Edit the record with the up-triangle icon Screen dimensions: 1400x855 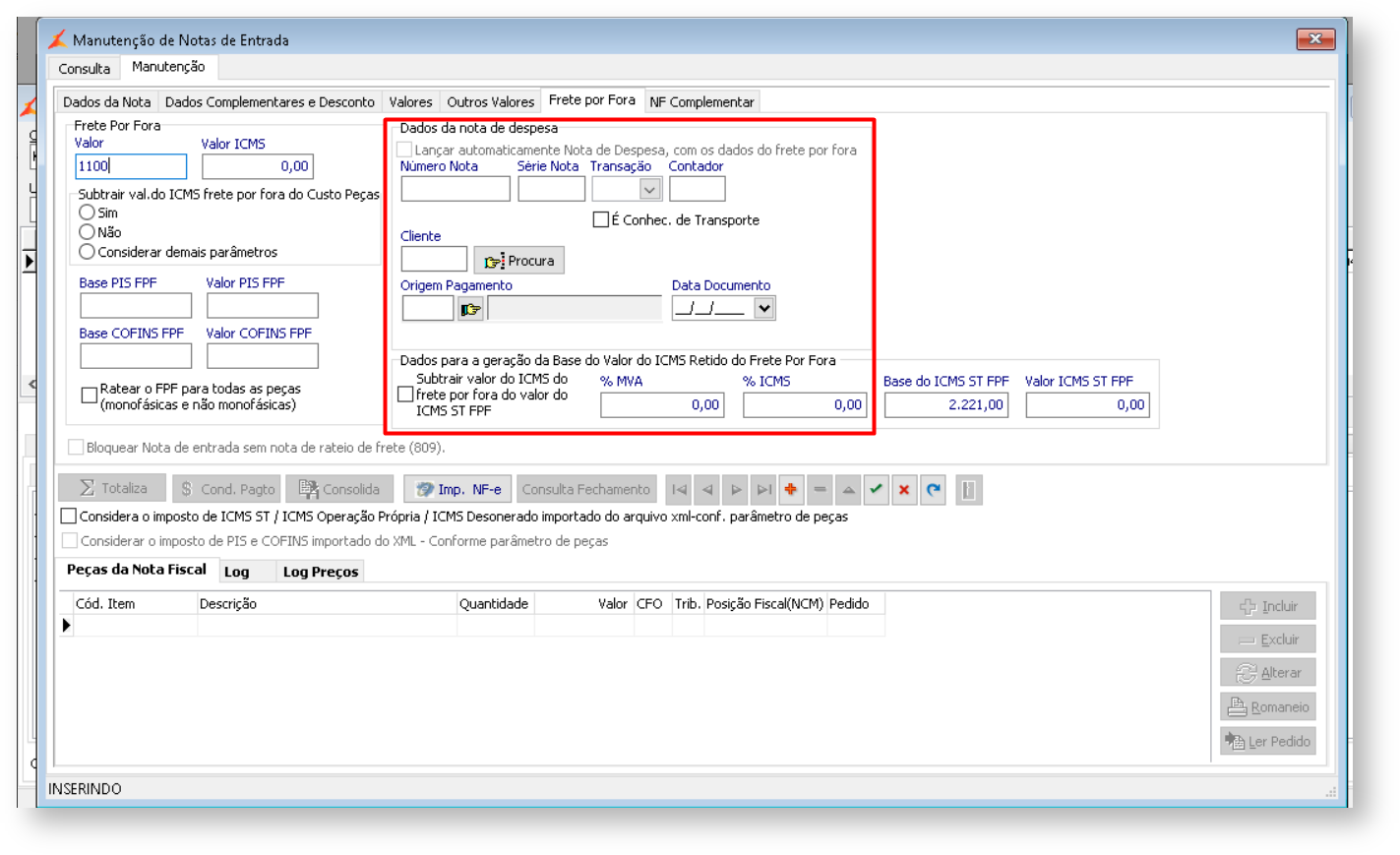click(x=848, y=490)
